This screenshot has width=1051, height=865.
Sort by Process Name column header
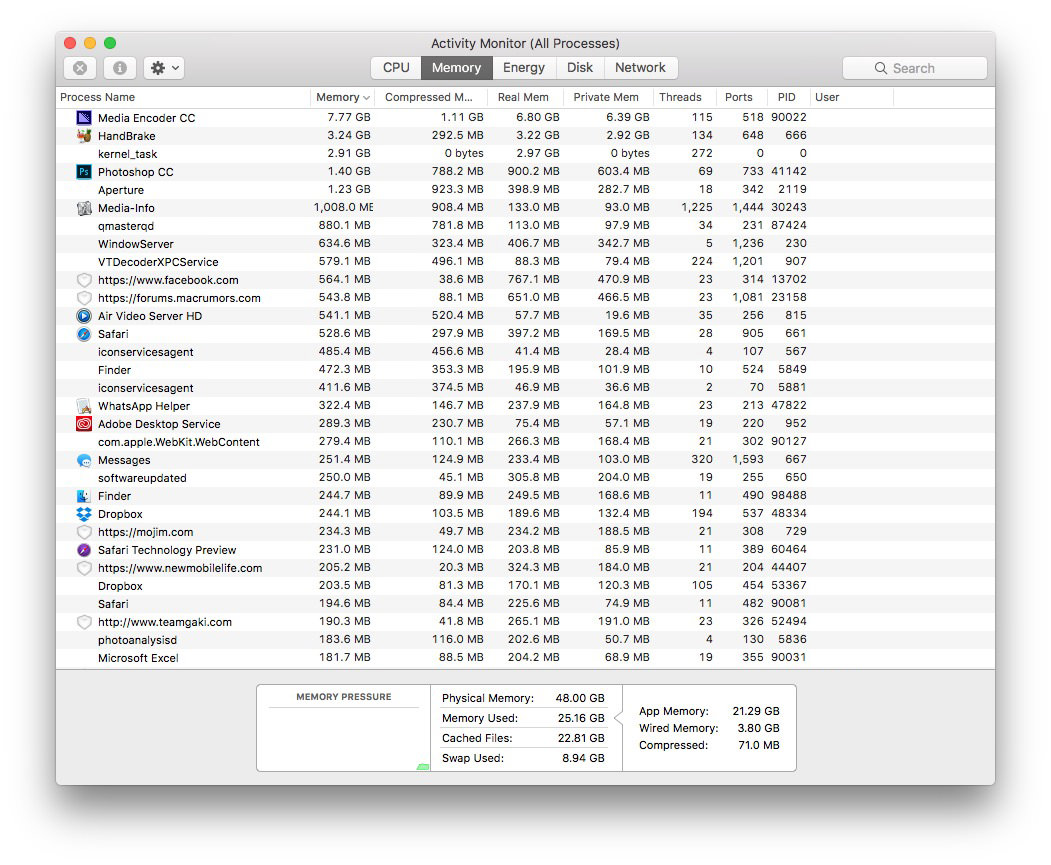(183, 97)
